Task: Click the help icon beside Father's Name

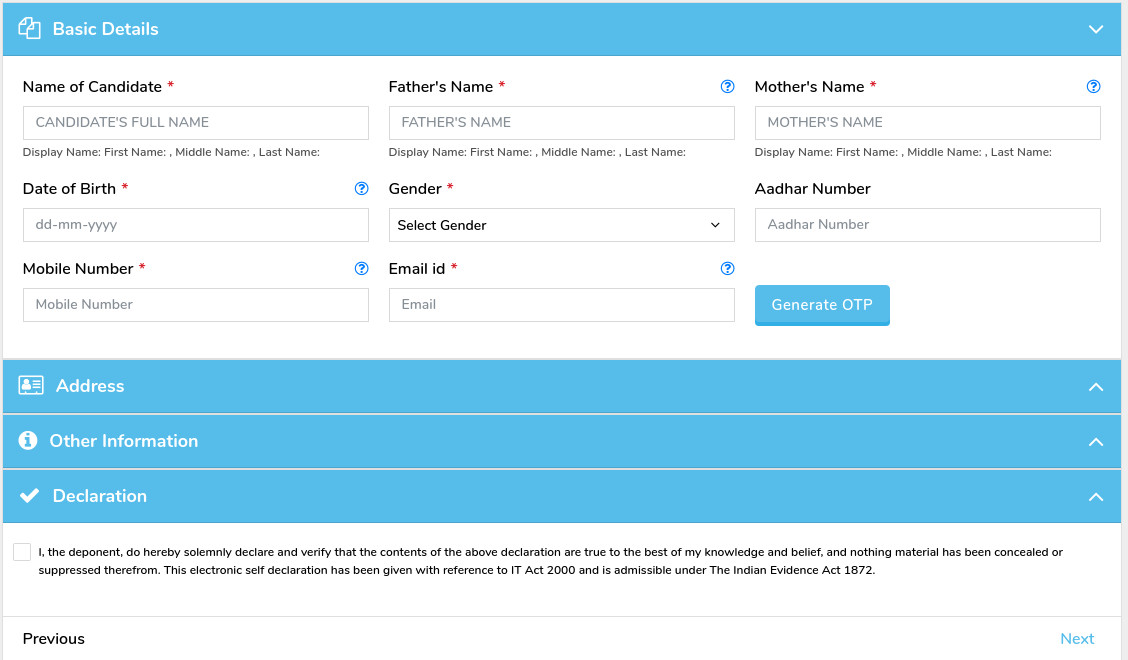Action: click(727, 87)
